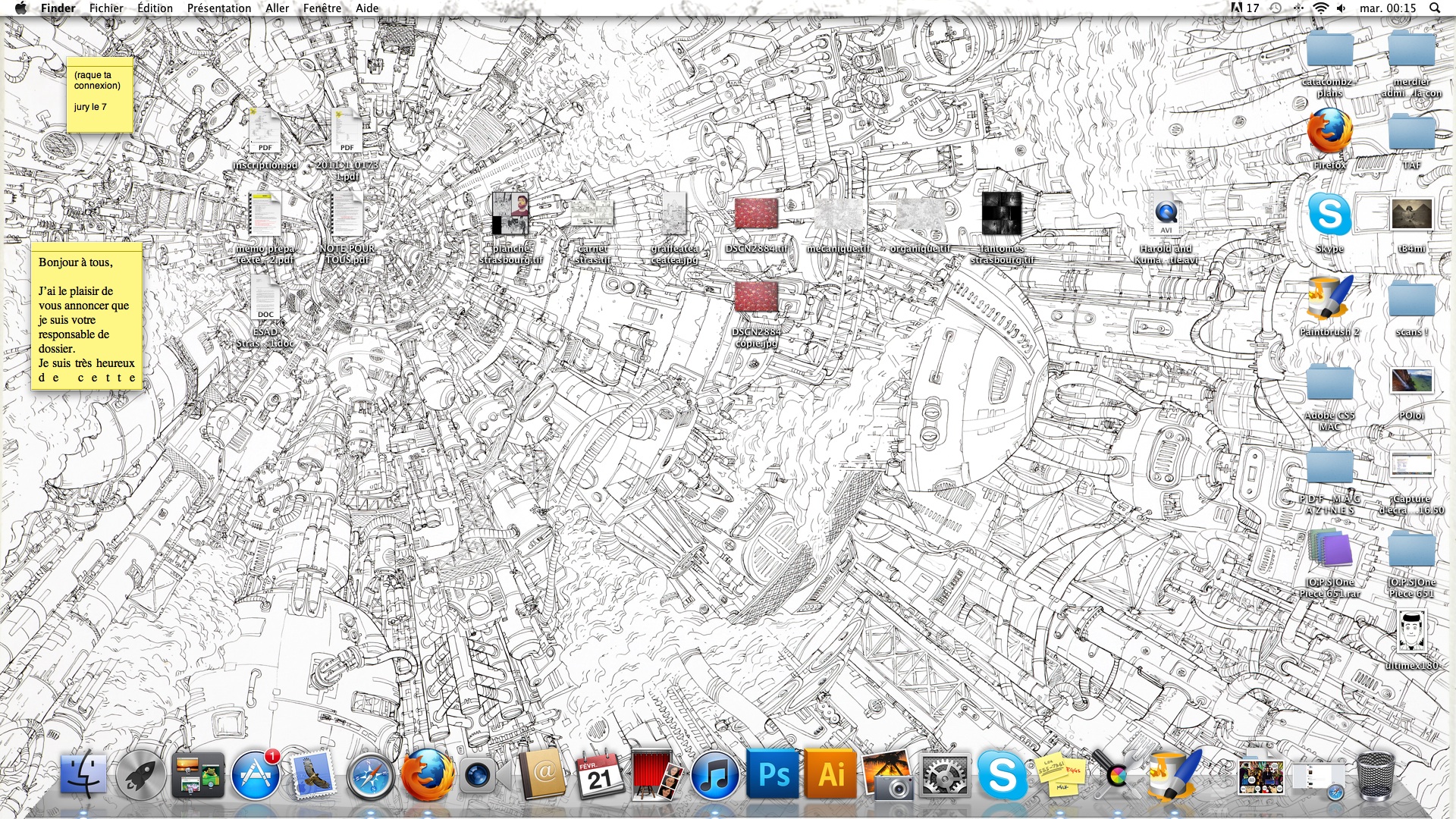This screenshot has height=819, width=1456.
Task: Launch Photoshop Ps icon in Dock
Action: tap(773, 775)
